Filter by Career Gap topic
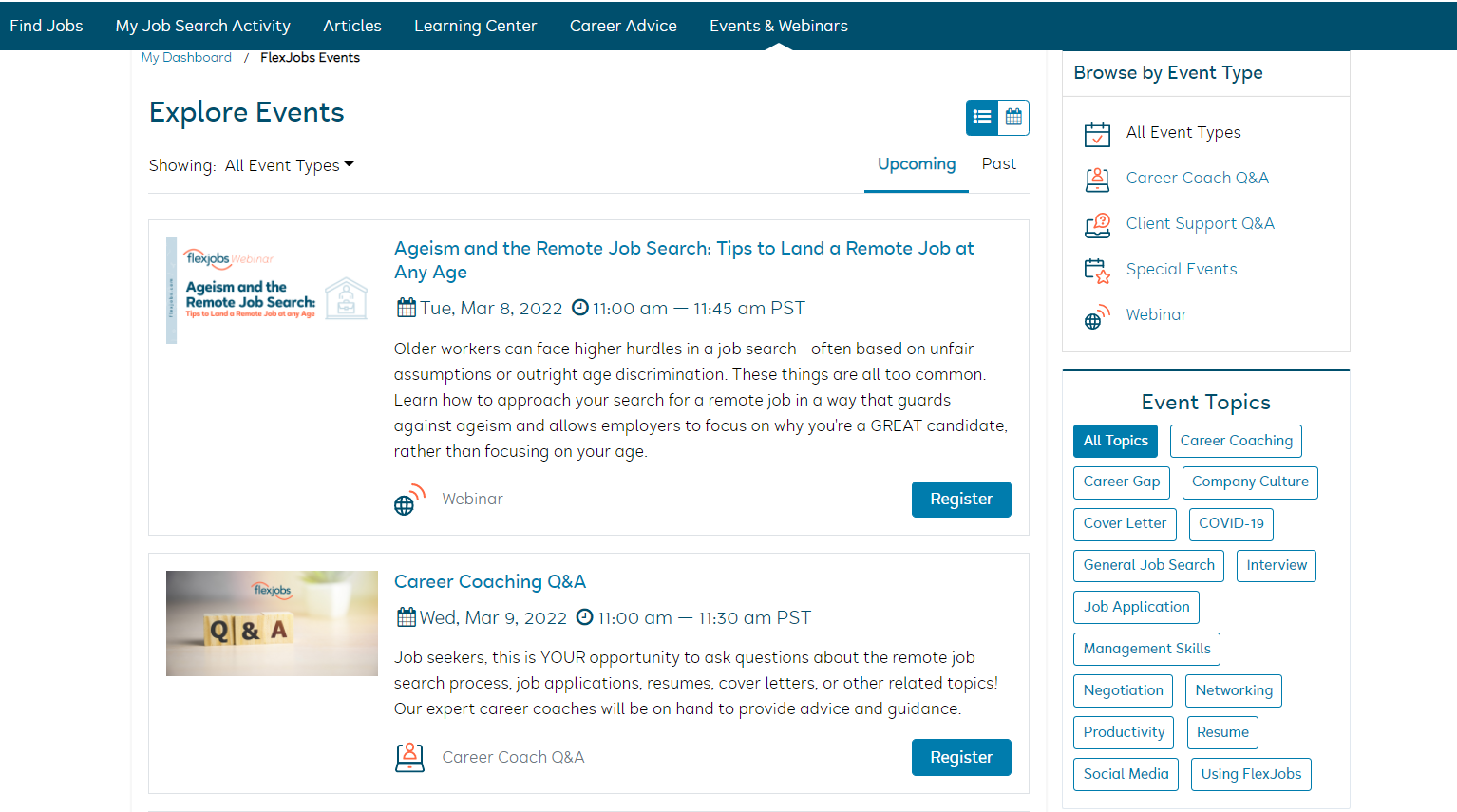1457x812 pixels. 1122,482
